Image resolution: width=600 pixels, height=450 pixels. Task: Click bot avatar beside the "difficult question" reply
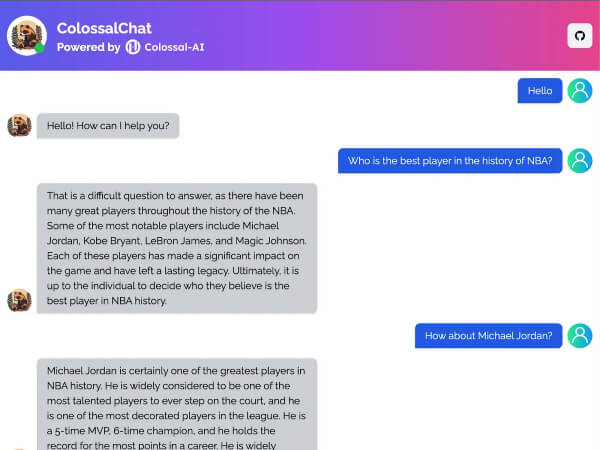pyautogui.click(x=19, y=300)
